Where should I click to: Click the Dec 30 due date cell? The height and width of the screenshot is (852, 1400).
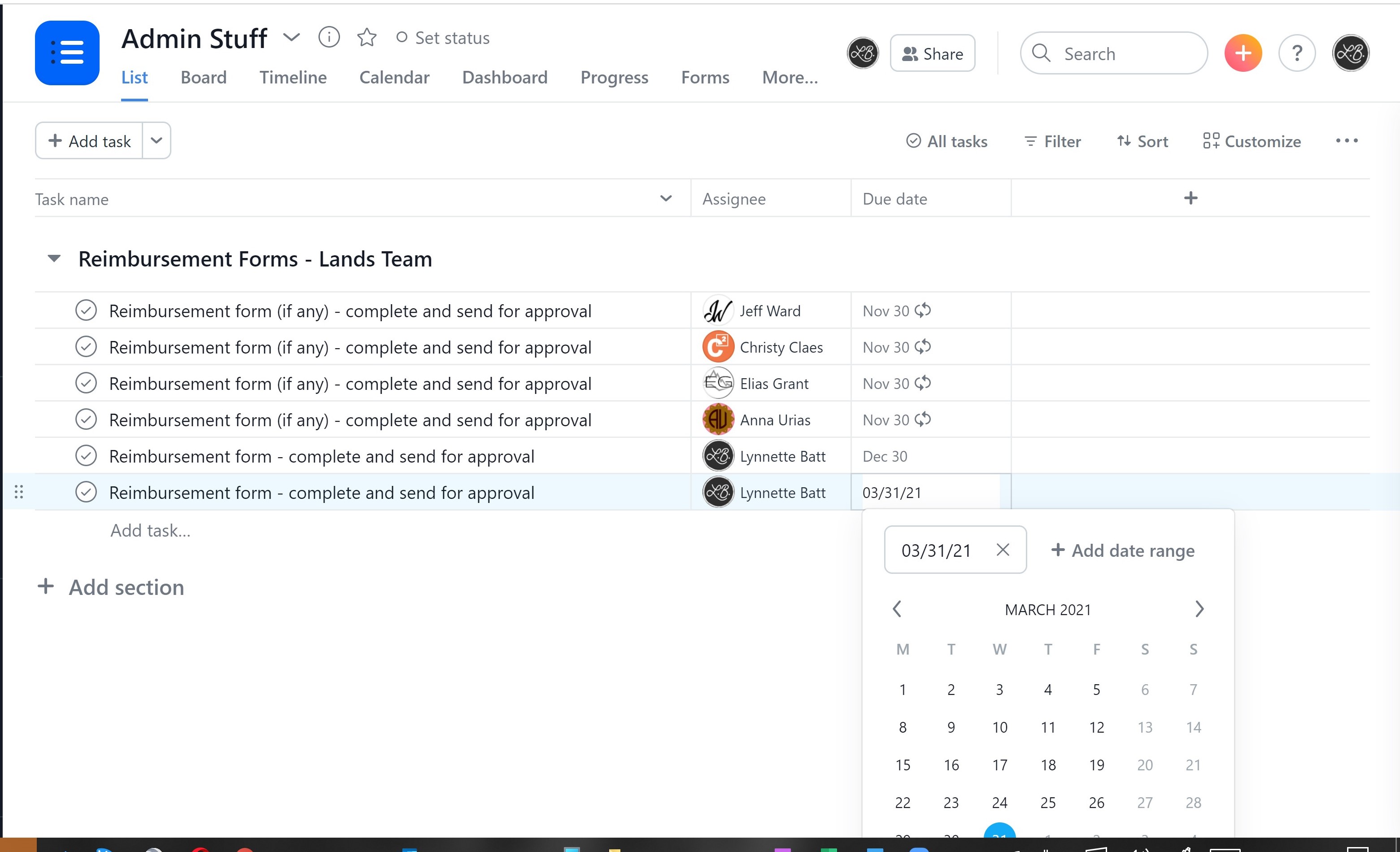931,456
